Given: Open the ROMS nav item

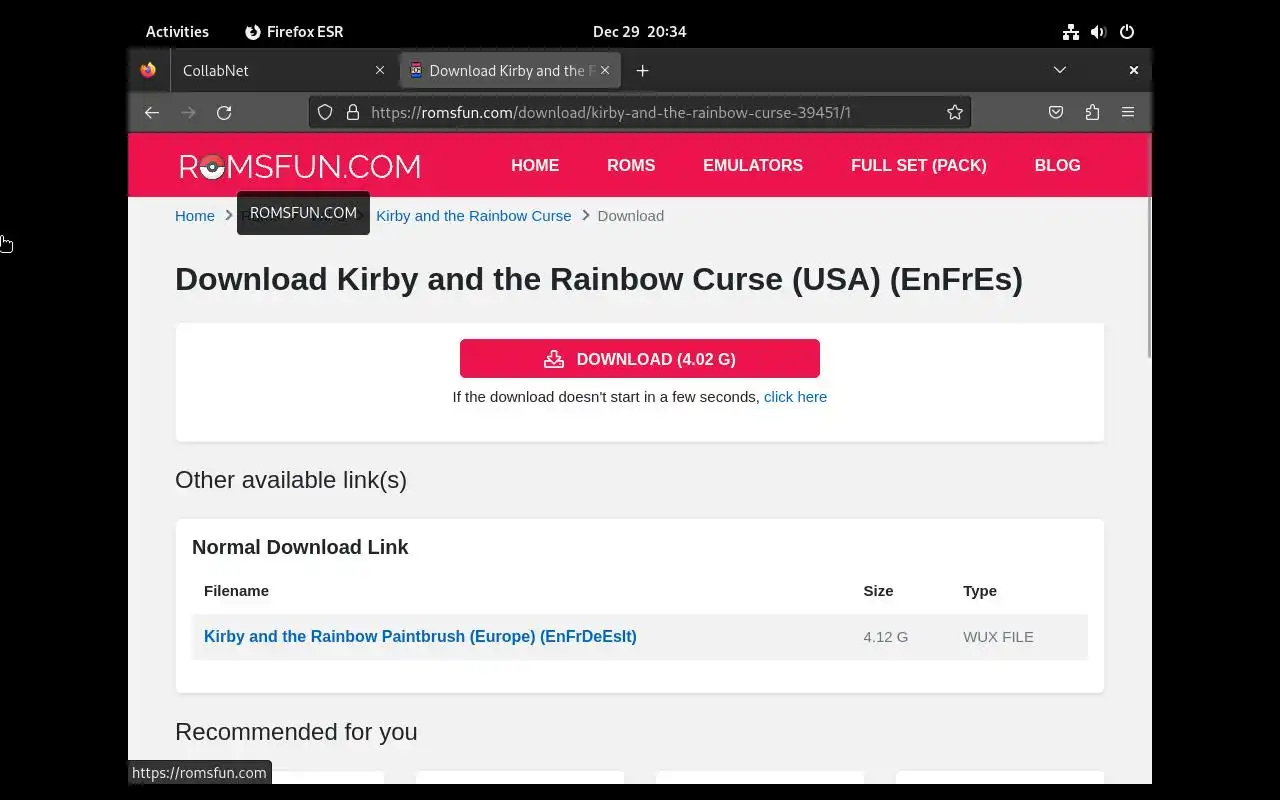Looking at the screenshot, I should [x=631, y=166].
